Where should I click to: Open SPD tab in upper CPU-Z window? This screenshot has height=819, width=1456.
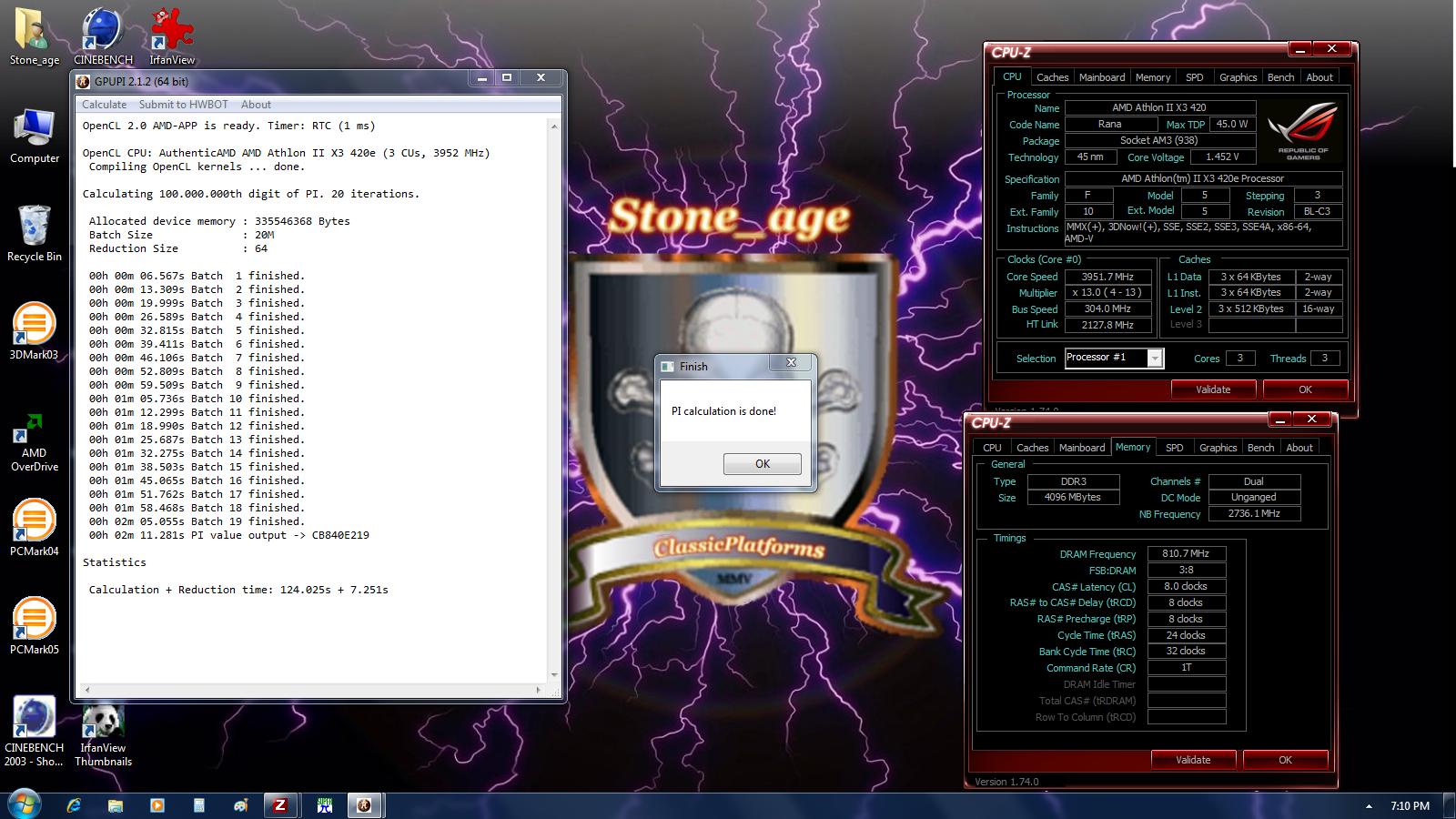coord(1195,77)
